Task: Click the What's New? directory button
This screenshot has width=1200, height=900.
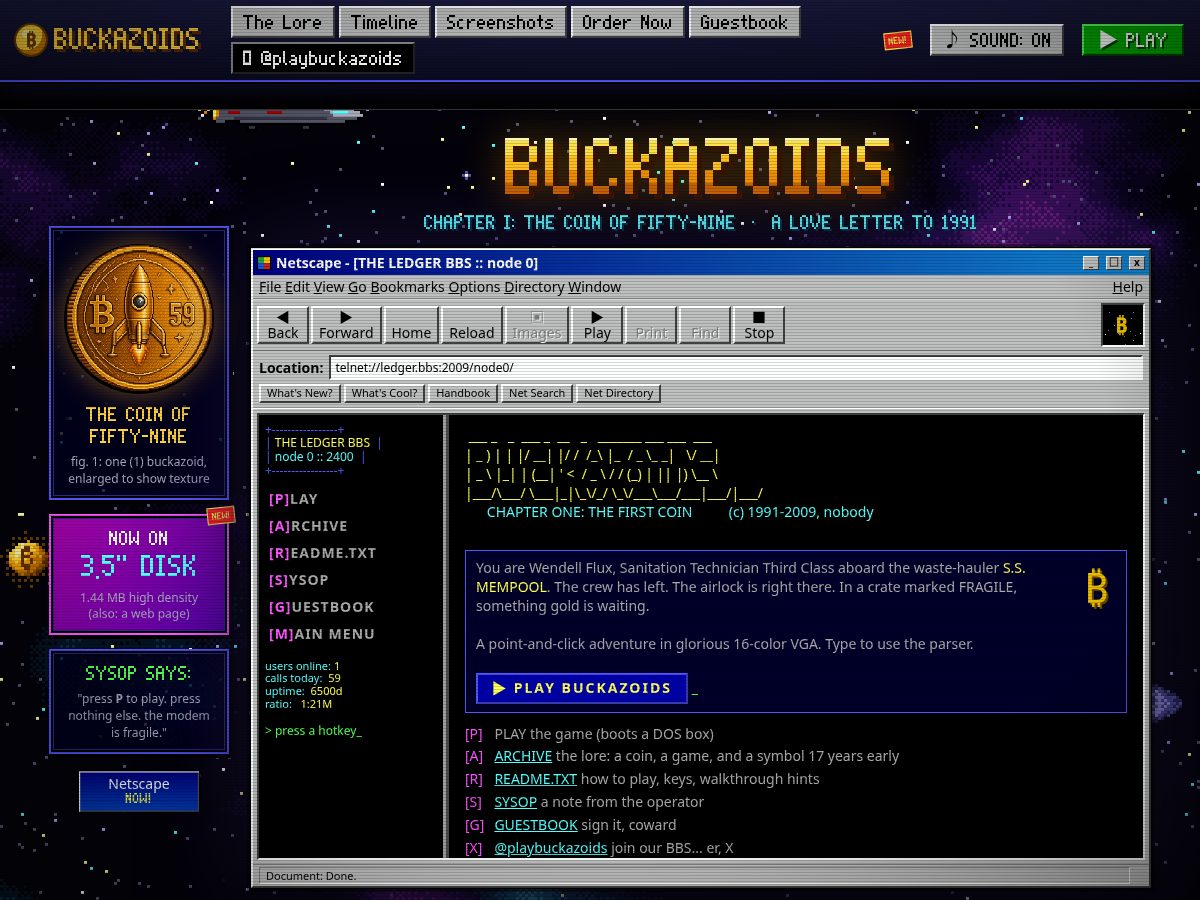Action: pyautogui.click(x=300, y=393)
